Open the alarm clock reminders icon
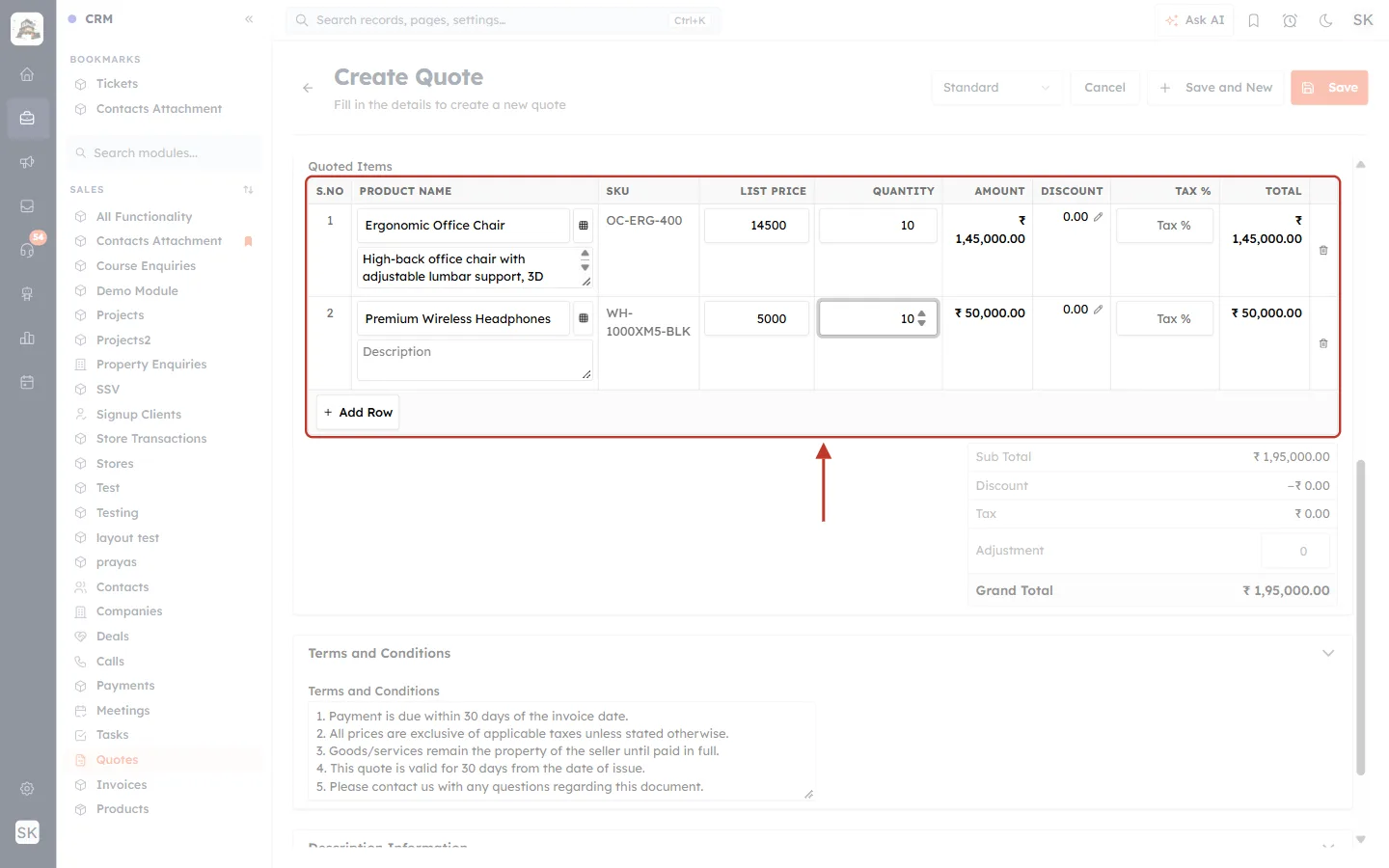Screen dimensions: 1389x868 pyautogui.click(x=1290, y=20)
